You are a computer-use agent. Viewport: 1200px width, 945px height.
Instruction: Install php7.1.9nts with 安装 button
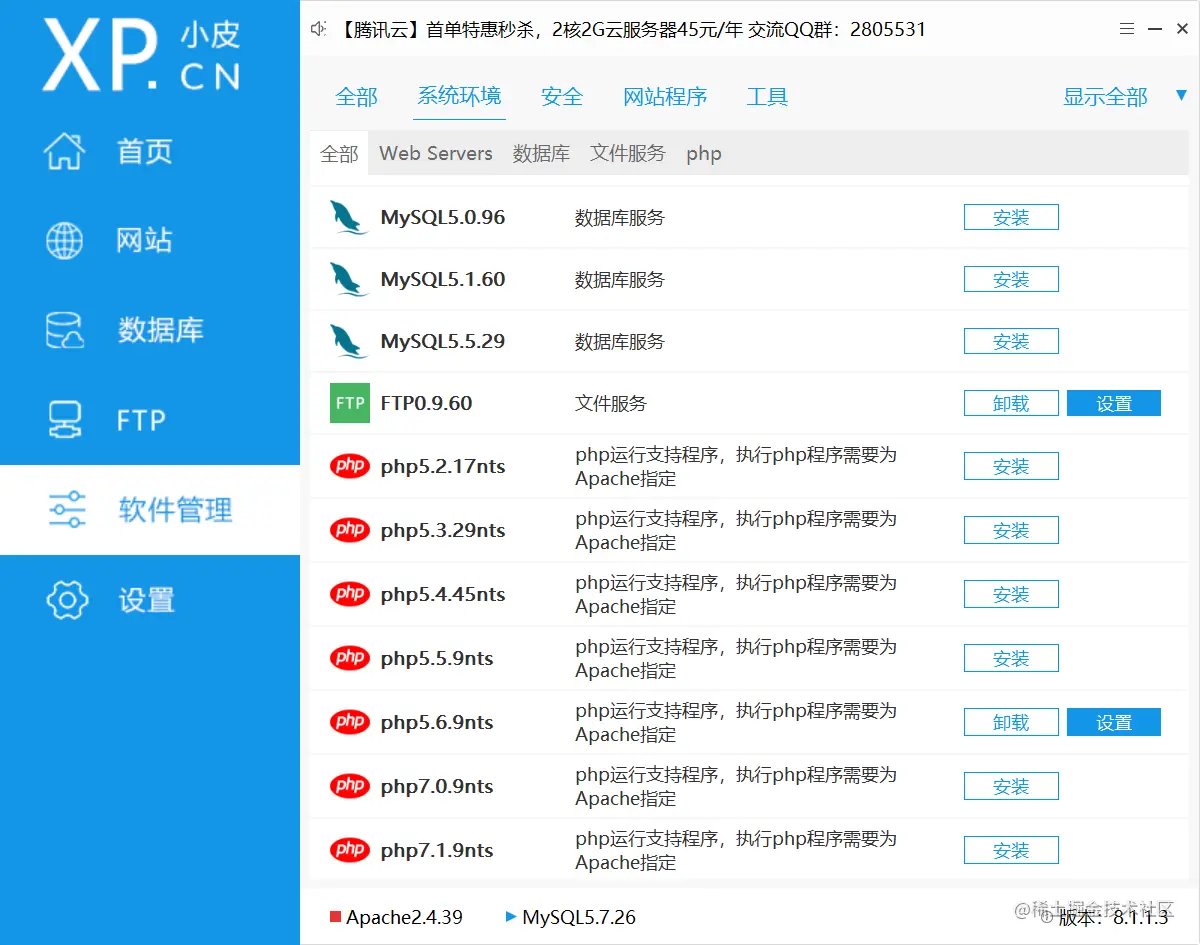(x=1011, y=850)
